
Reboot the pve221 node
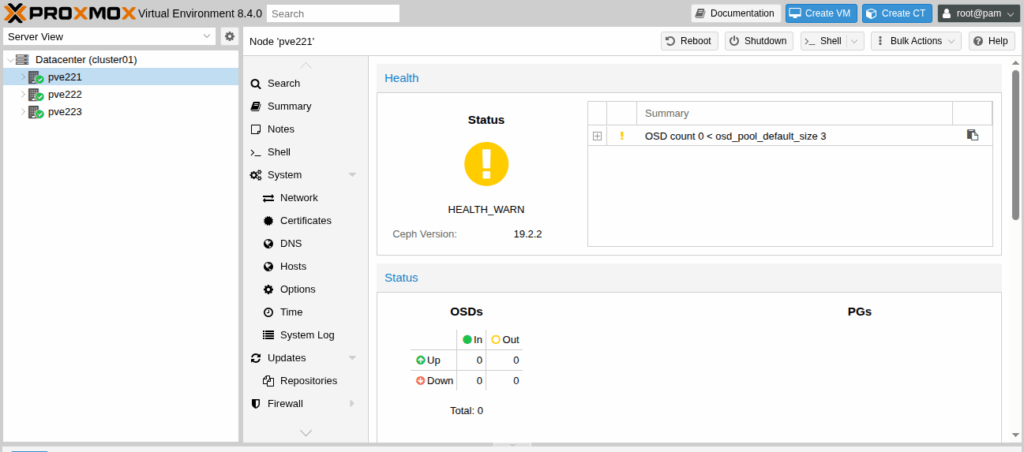(689, 41)
